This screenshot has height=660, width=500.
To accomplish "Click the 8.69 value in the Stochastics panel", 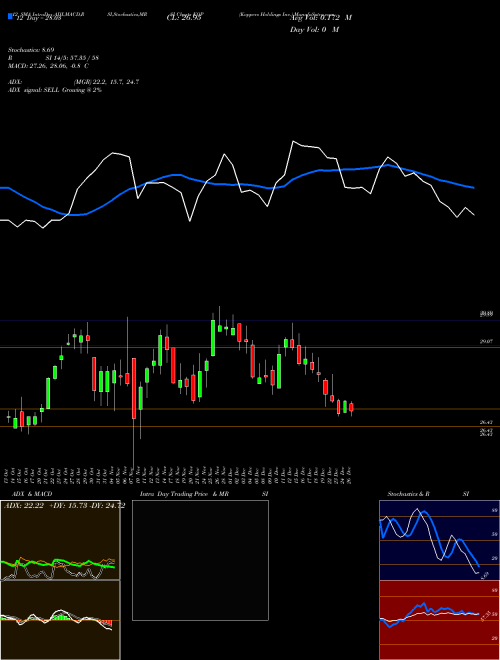I will point(484,575).
